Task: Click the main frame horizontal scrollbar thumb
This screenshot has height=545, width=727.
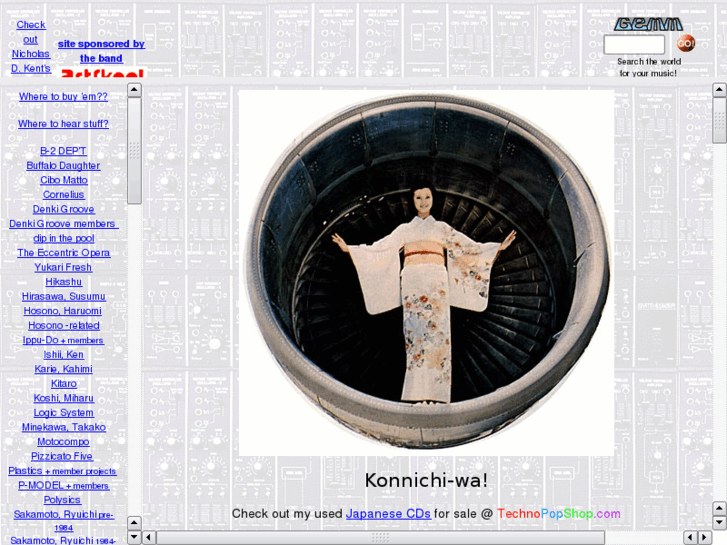Action: click(x=381, y=538)
